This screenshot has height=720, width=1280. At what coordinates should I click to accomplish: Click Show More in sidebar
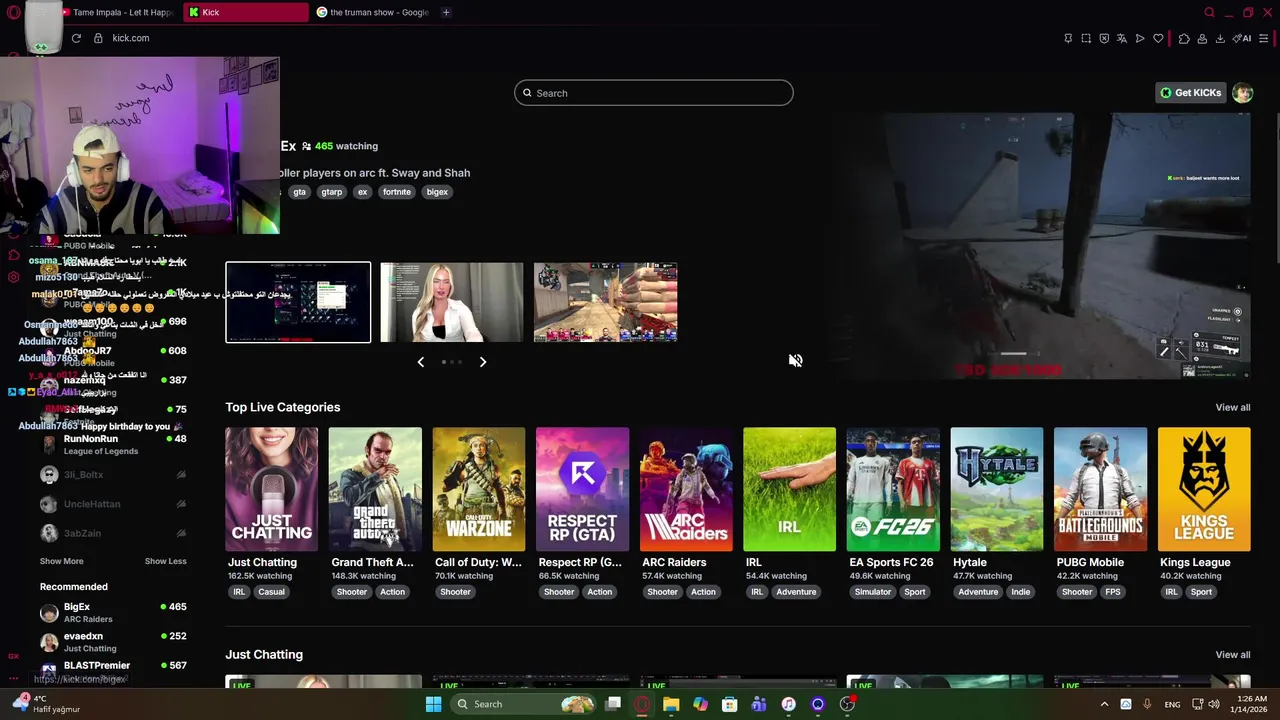coord(61,561)
